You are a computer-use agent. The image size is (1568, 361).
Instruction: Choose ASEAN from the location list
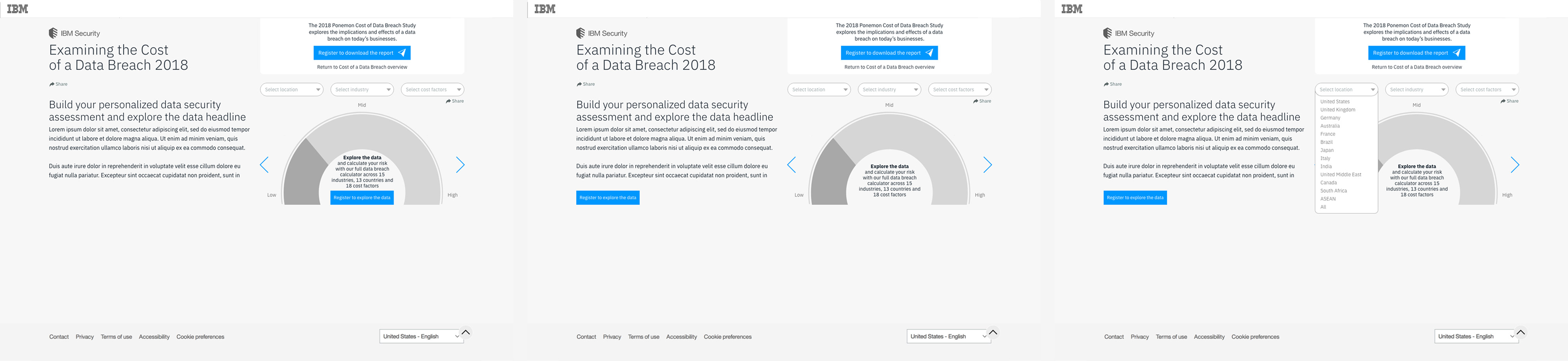click(x=1328, y=199)
